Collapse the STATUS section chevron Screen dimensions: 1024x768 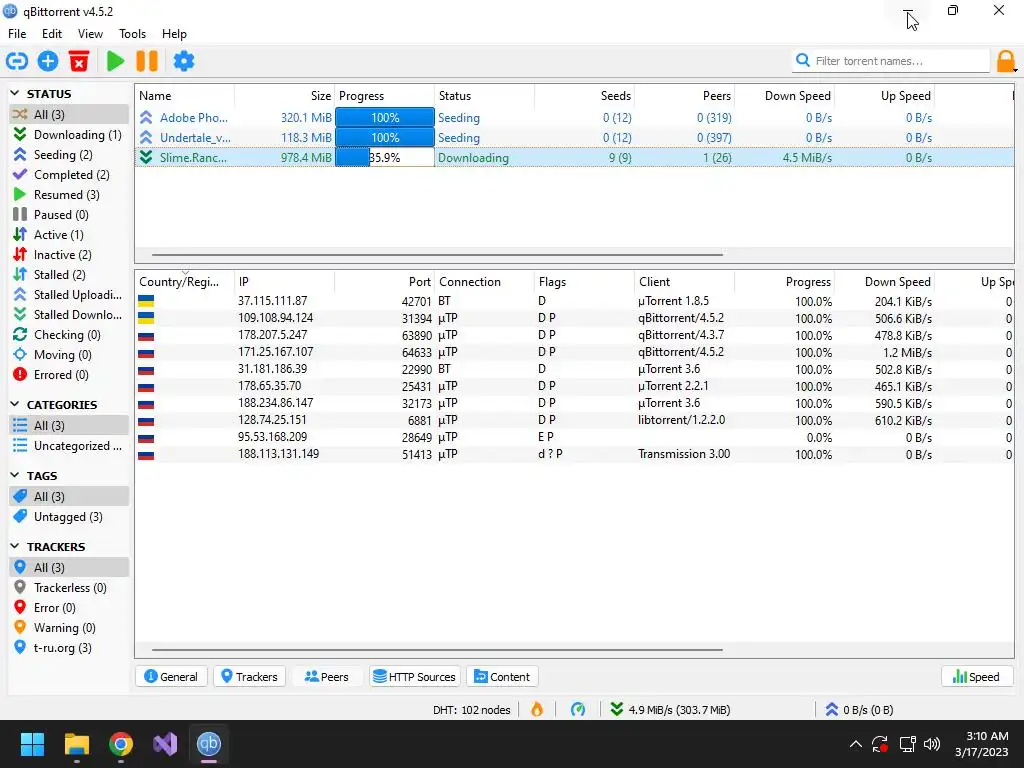pos(15,94)
